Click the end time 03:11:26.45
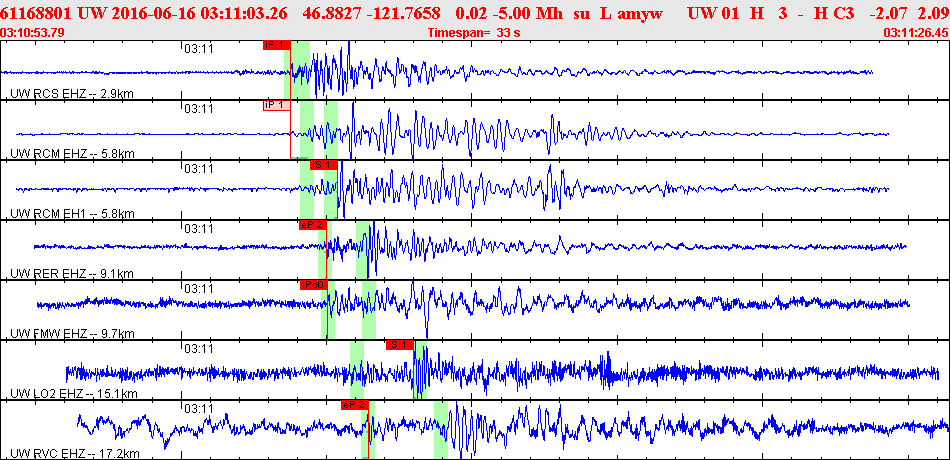The image size is (950, 460). pos(916,33)
